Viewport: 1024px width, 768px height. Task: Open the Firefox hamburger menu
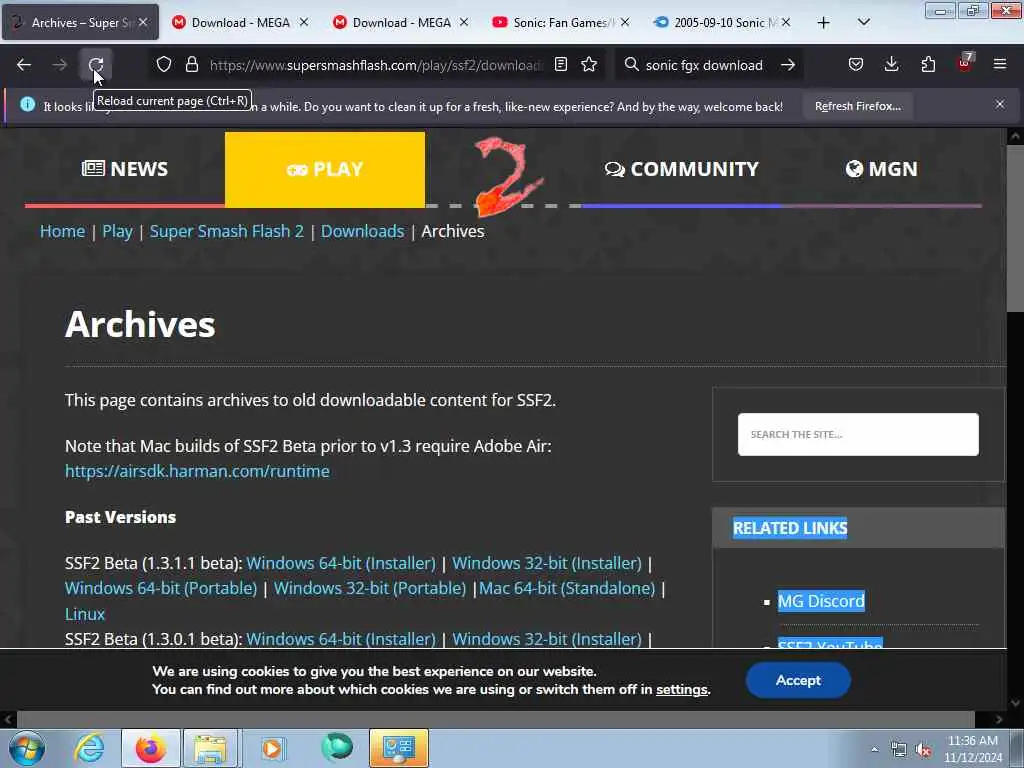(1000, 65)
